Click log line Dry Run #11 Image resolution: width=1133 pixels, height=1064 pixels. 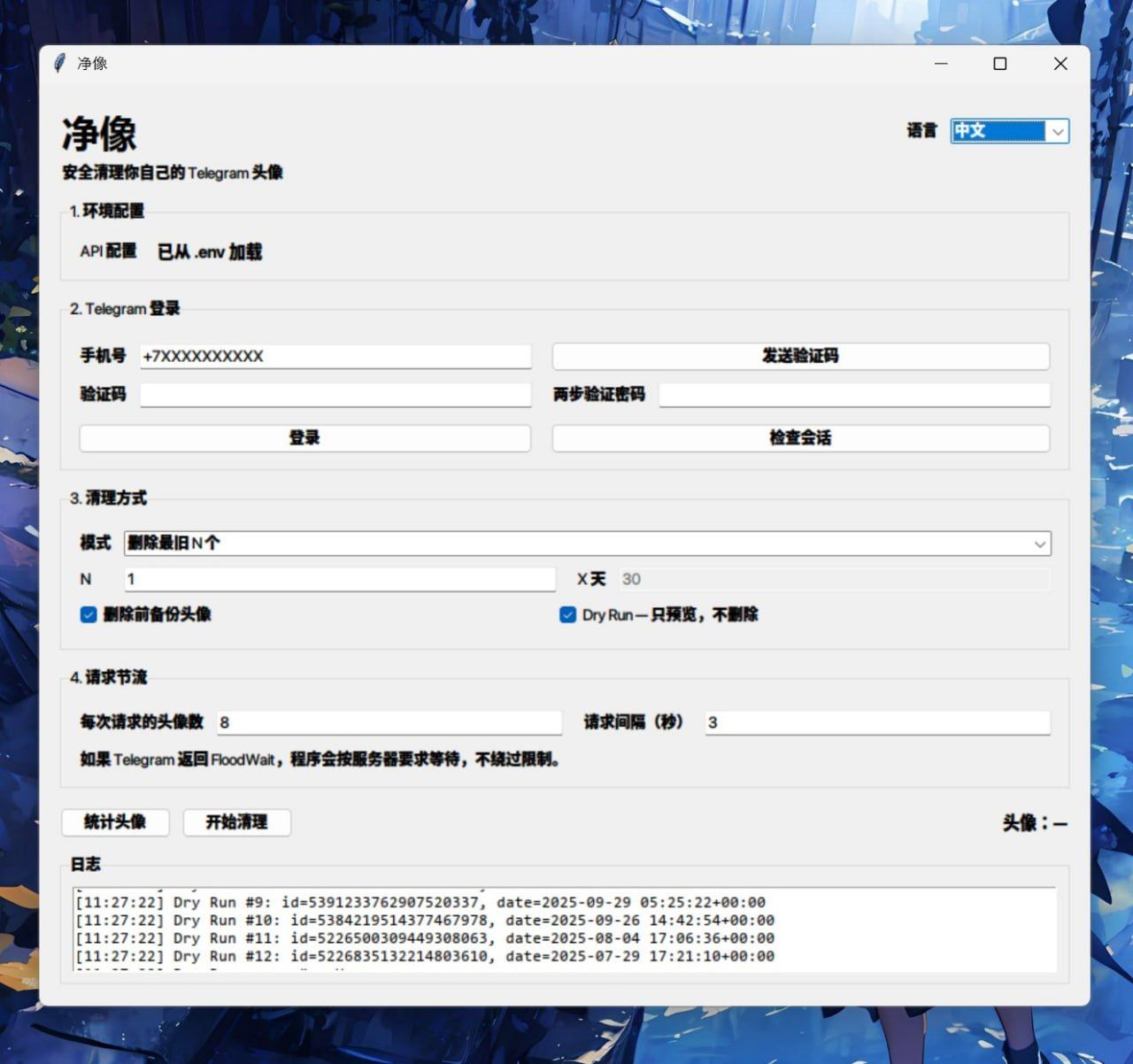coord(425,938)
